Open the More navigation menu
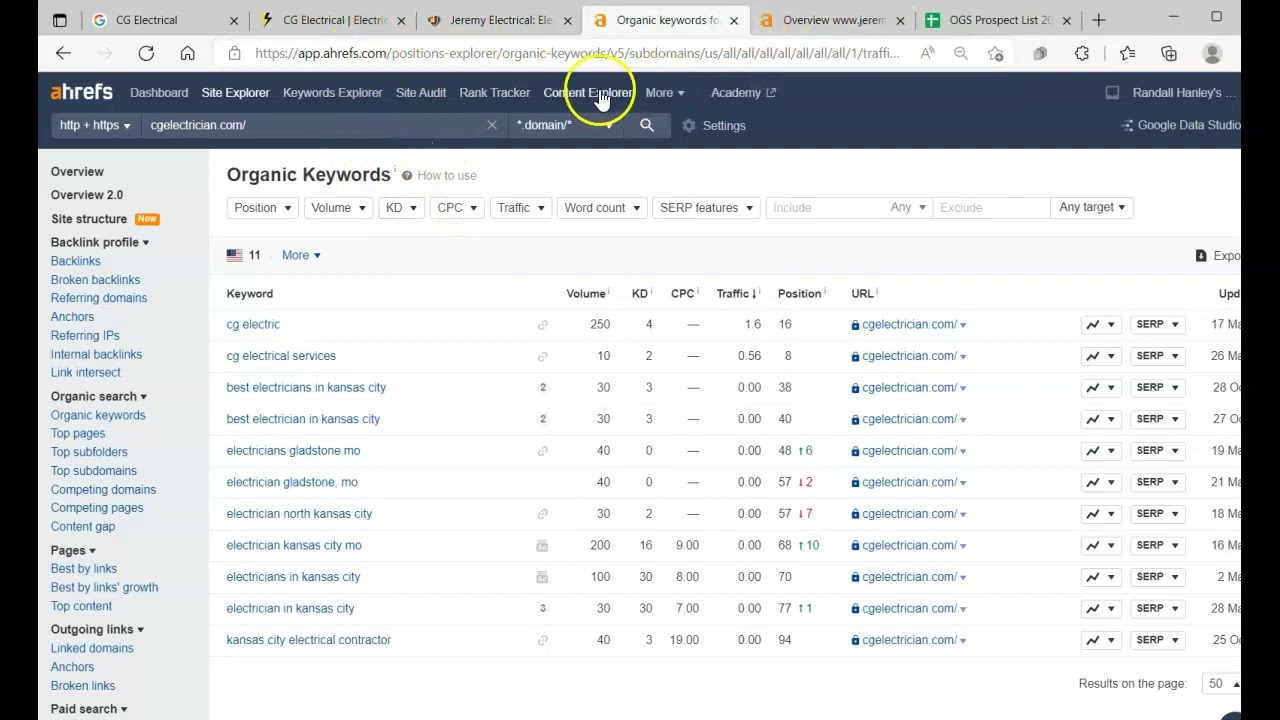Screen dimensions: 1280x720 (x=665, y=92)
